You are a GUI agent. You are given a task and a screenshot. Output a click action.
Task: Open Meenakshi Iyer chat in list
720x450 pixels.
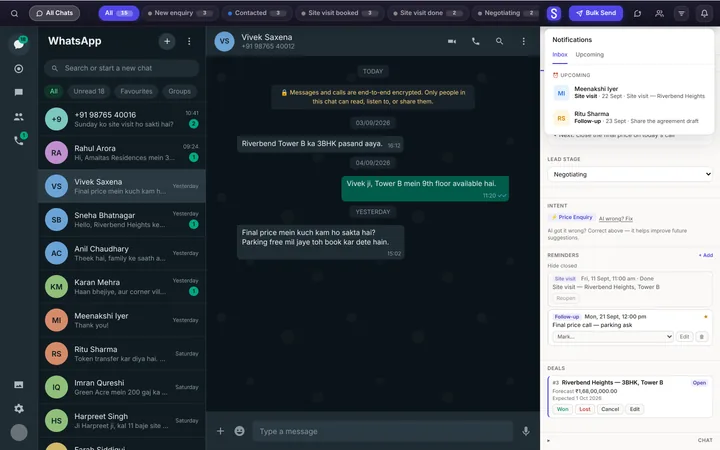[x=122, y=320]
